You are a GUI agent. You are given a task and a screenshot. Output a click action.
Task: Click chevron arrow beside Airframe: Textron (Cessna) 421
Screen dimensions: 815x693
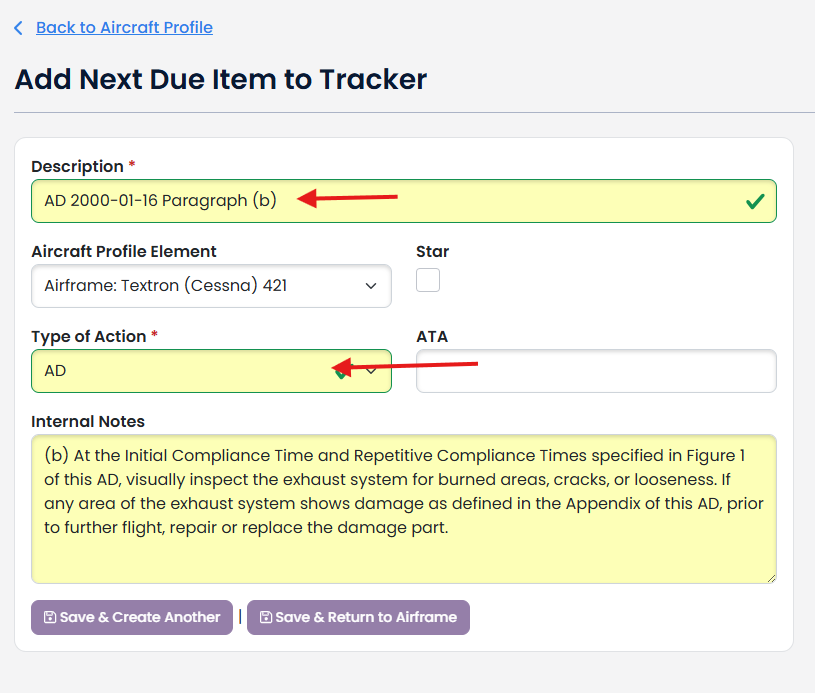click(371, 286)
